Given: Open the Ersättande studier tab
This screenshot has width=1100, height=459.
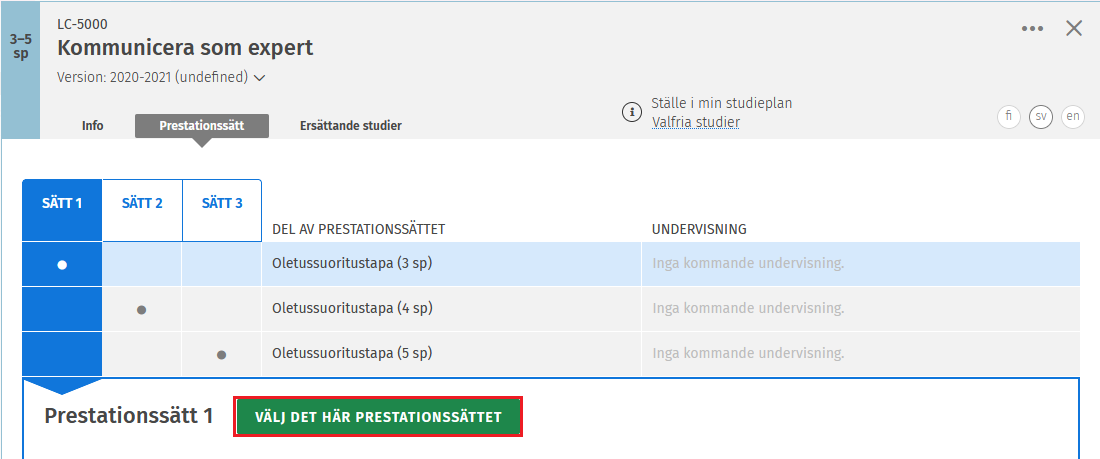Looking at the screenshot, I should point(351,126).
